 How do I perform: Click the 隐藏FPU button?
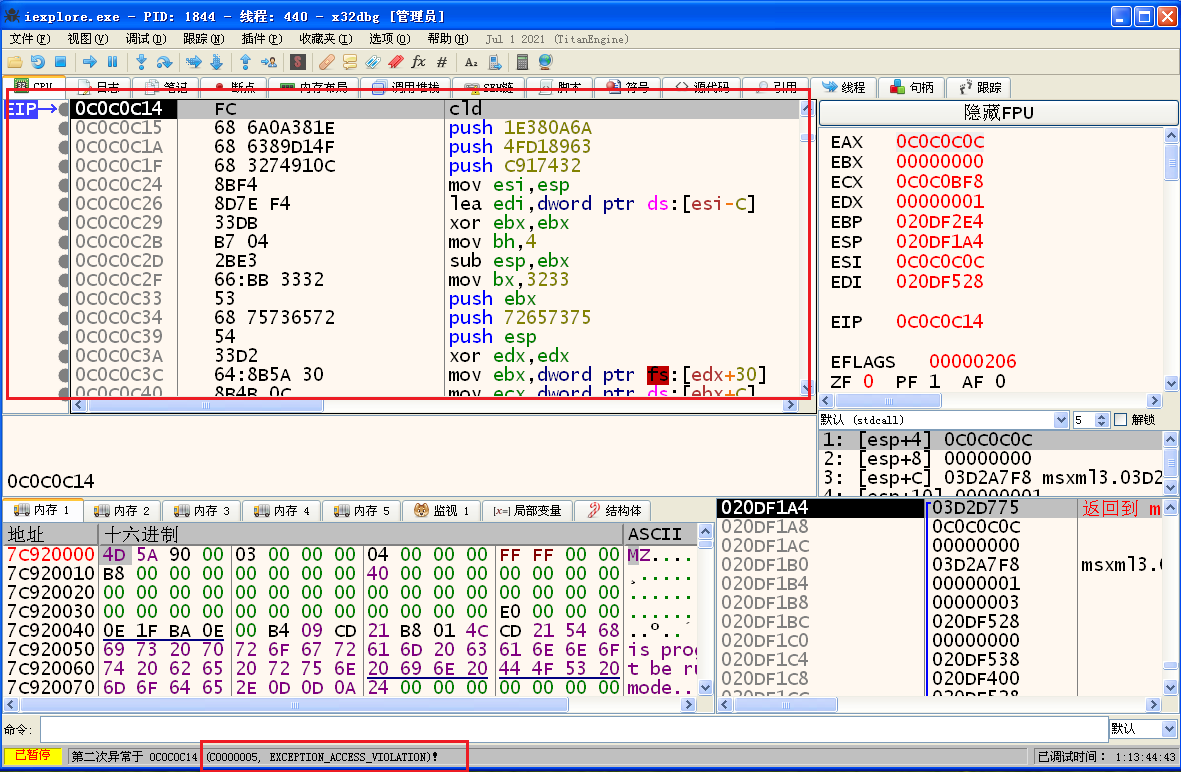pyautogui.click(x=997, y=113)
